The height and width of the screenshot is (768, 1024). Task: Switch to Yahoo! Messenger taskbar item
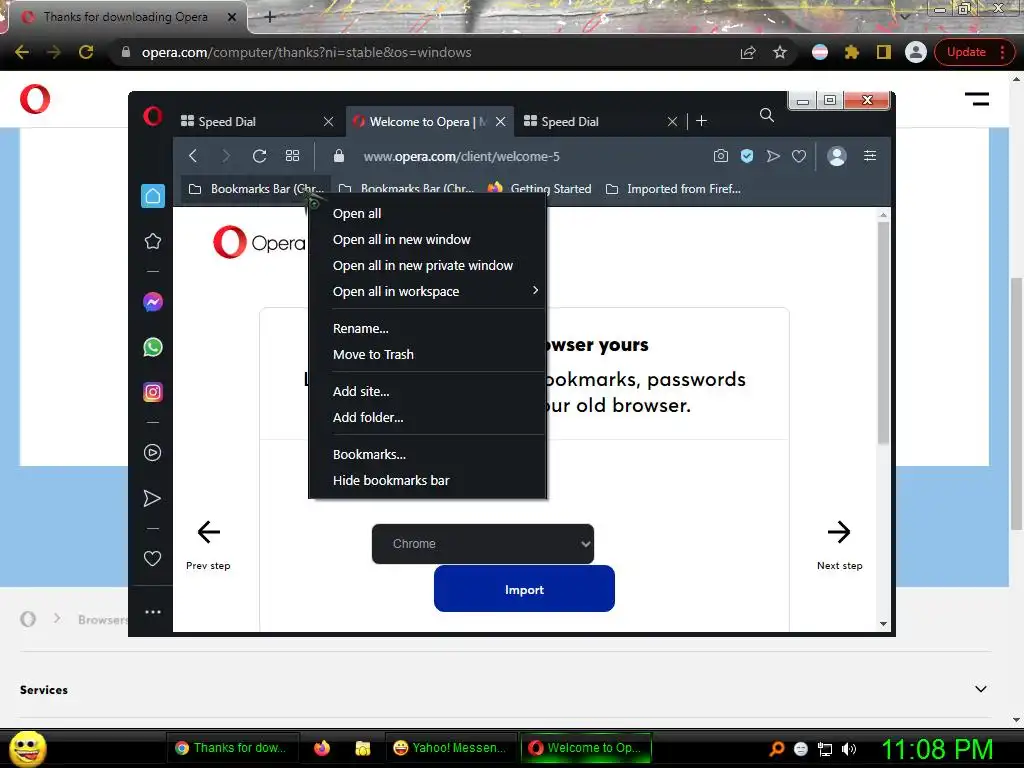pyautogui.click(x=451, y=748)
